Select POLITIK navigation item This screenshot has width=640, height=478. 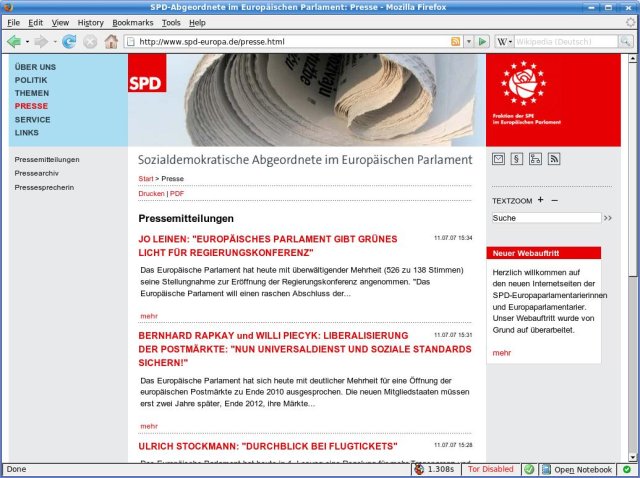pyautogui.click(x=31, y=80)
